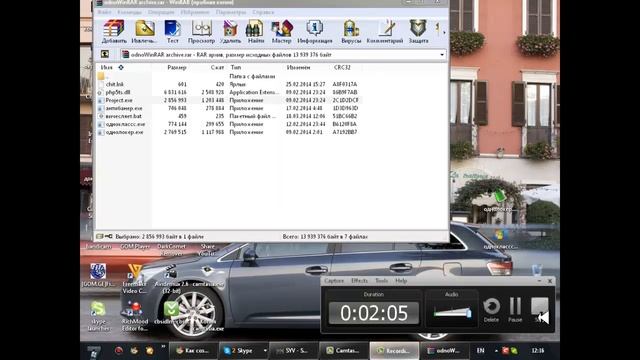
Task: Open the Избранное menu
Action: click(x=195, y=12)
